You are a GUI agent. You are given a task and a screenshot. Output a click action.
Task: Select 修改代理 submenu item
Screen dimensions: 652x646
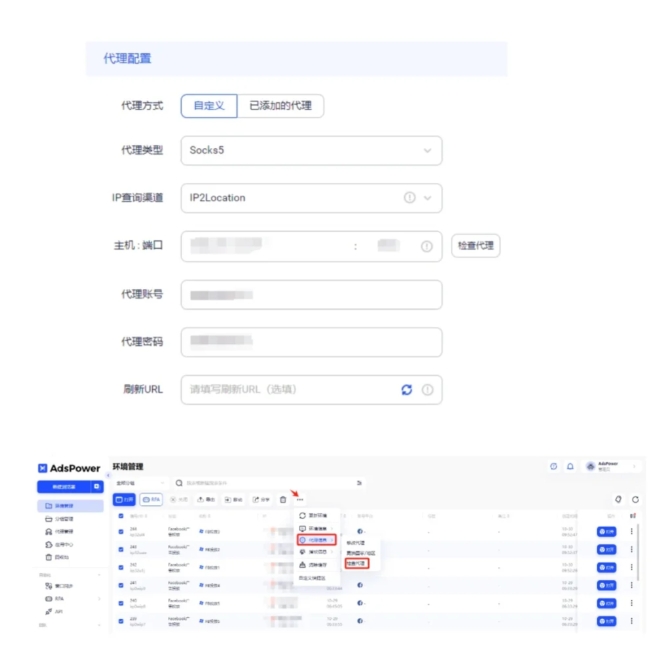(x=356, y=543)
